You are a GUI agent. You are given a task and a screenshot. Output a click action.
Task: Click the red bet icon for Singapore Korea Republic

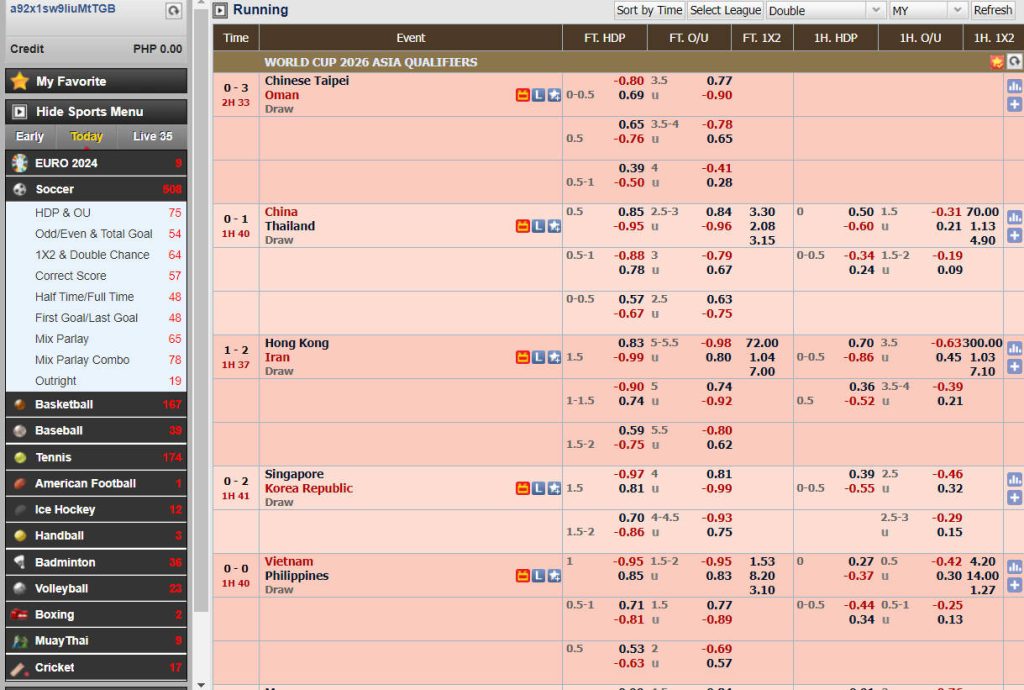tap(522, 489)
